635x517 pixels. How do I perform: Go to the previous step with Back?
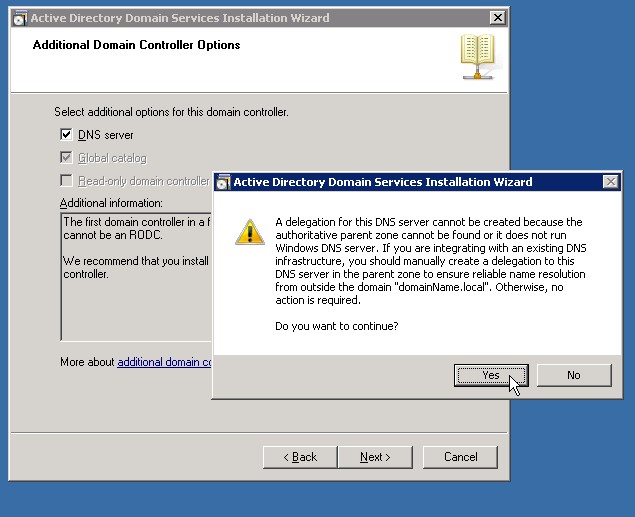click(x=300, y=457)
